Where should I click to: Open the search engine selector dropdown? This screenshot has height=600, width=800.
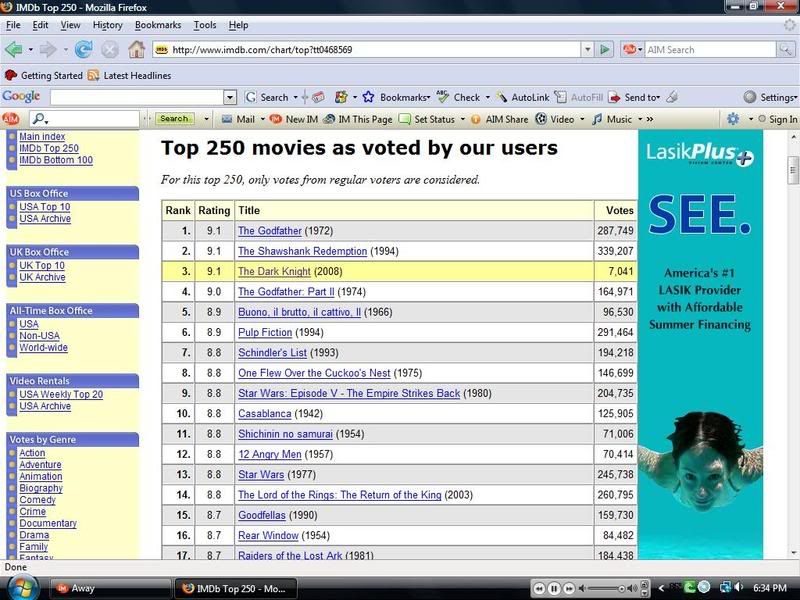[x=640, y=49]
